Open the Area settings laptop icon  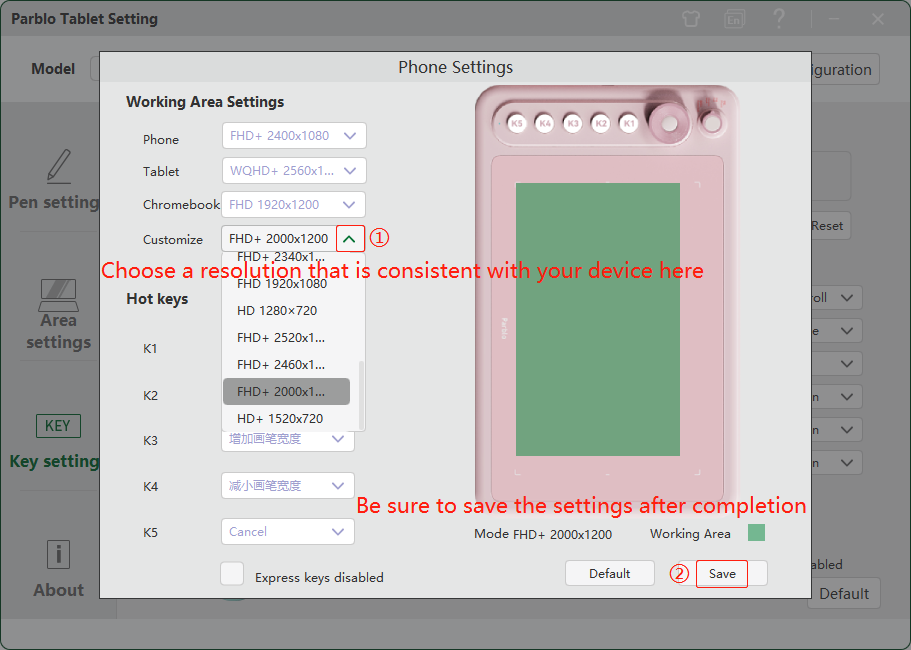(59, 295)
